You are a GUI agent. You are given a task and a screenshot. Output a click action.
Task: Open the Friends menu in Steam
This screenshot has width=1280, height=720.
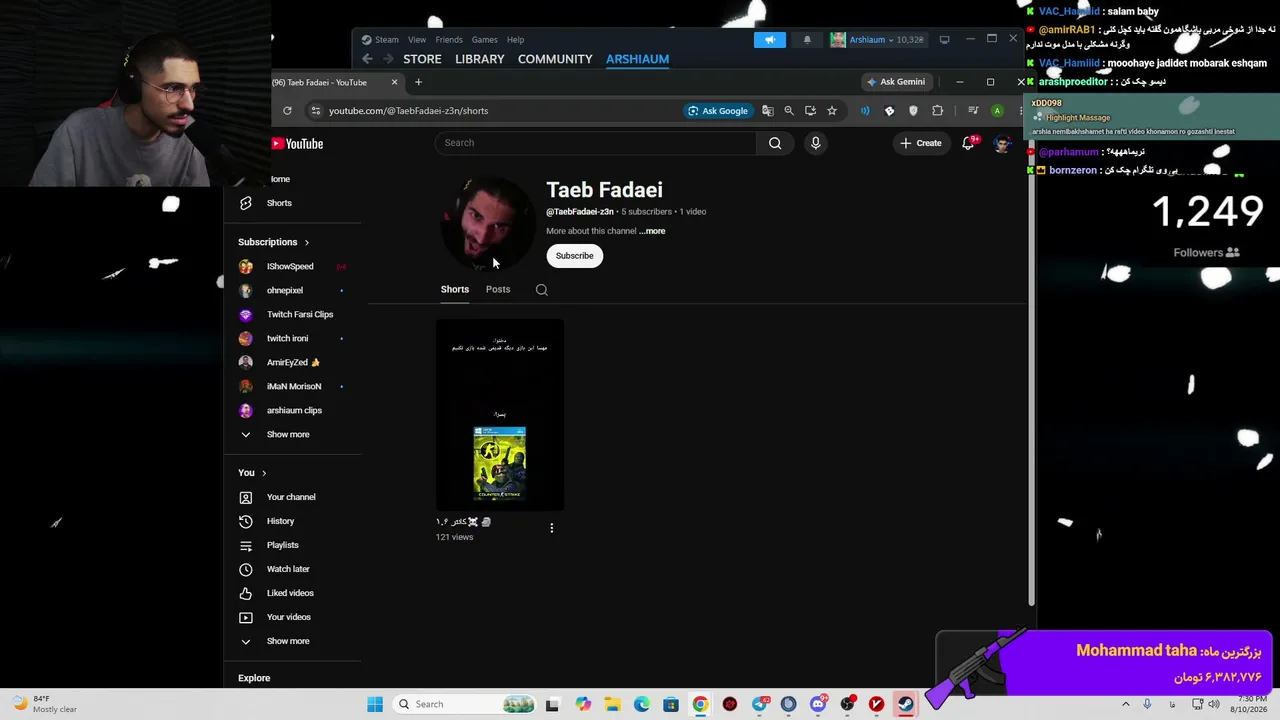[x=449, y=40]
